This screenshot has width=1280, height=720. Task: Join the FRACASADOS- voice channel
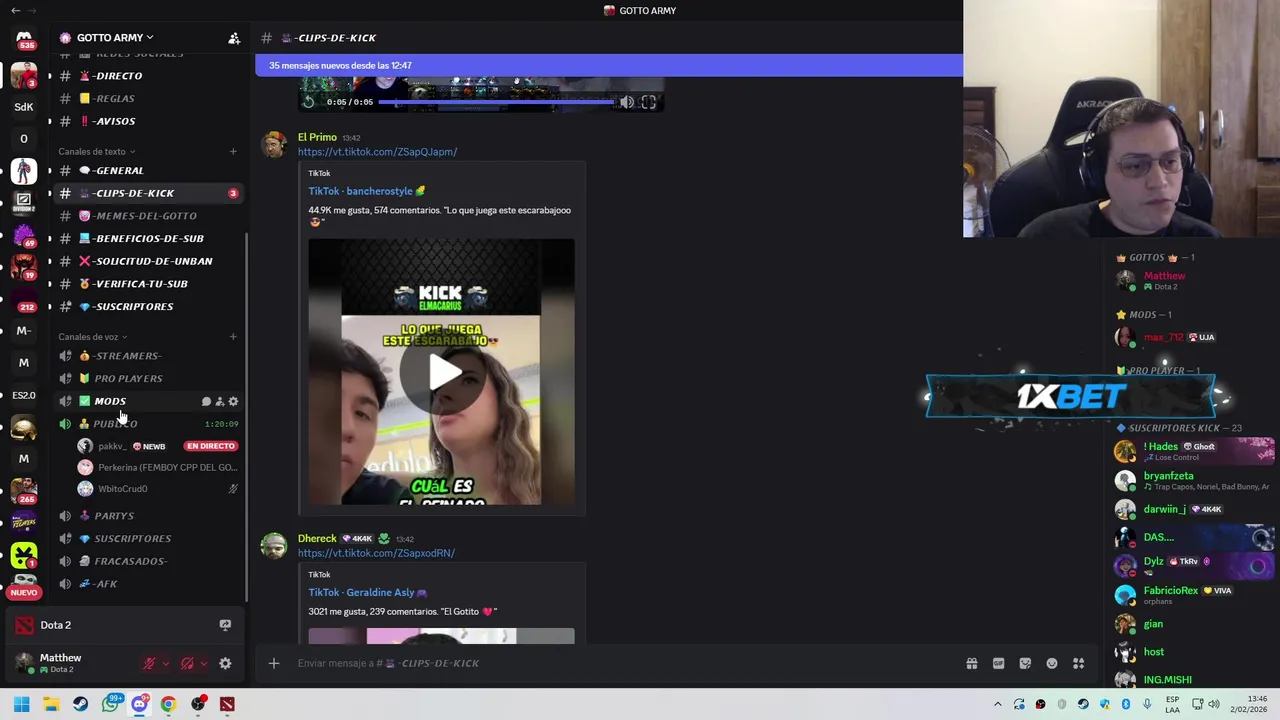coord(147,561)
